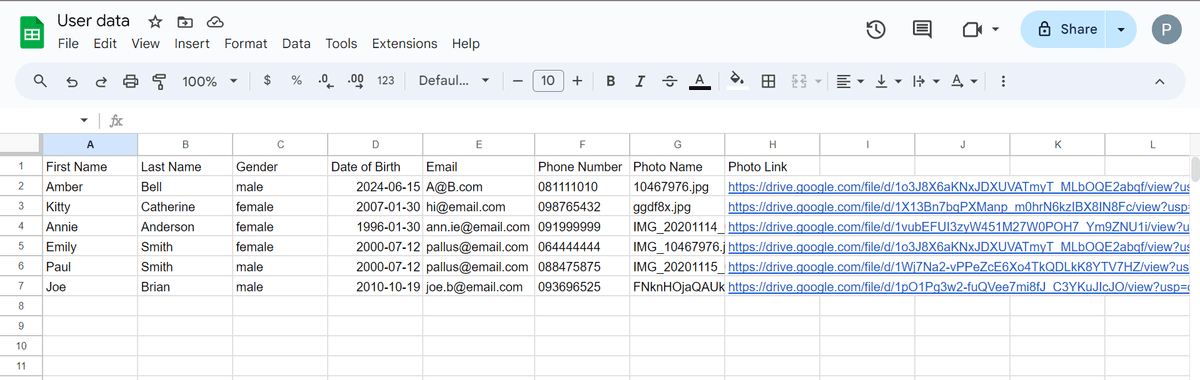Open the Data menu

coord(296,44)
